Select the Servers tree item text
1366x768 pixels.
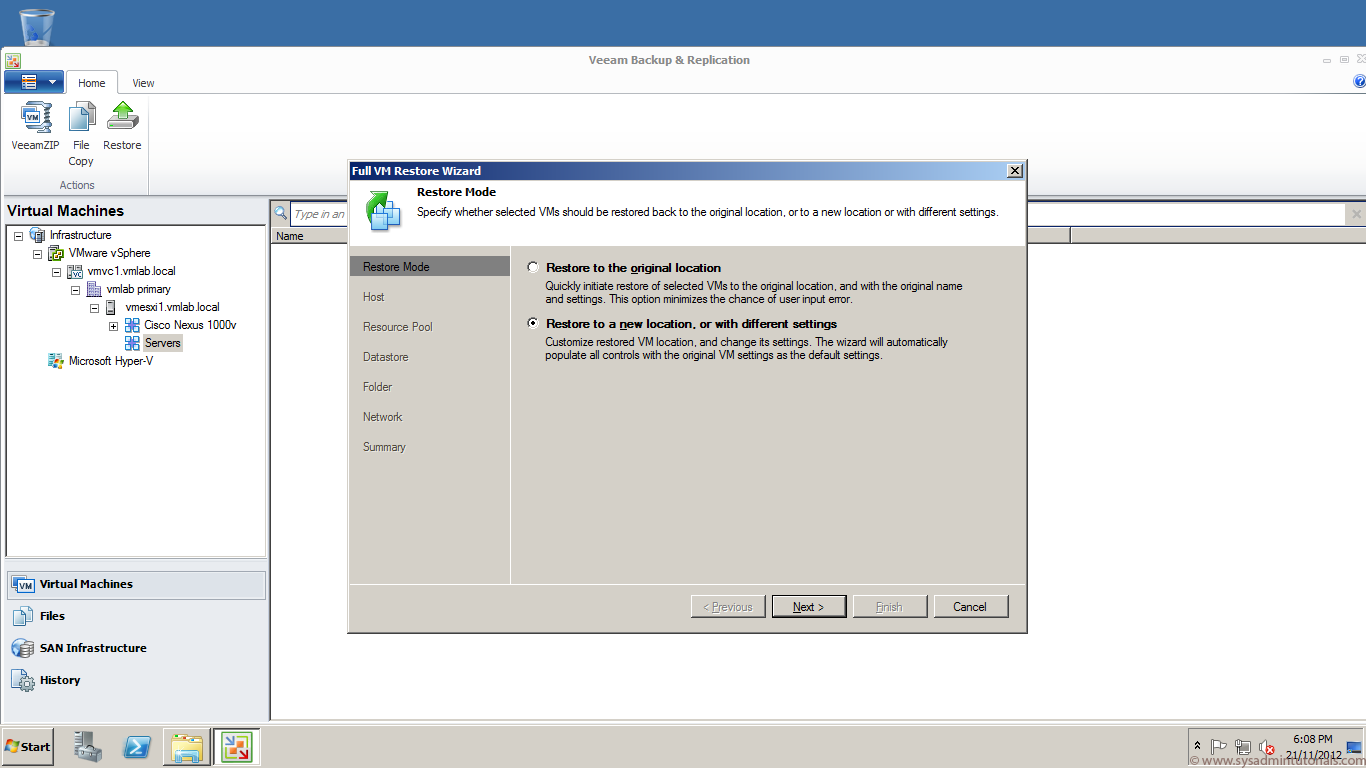click(163, 343)
